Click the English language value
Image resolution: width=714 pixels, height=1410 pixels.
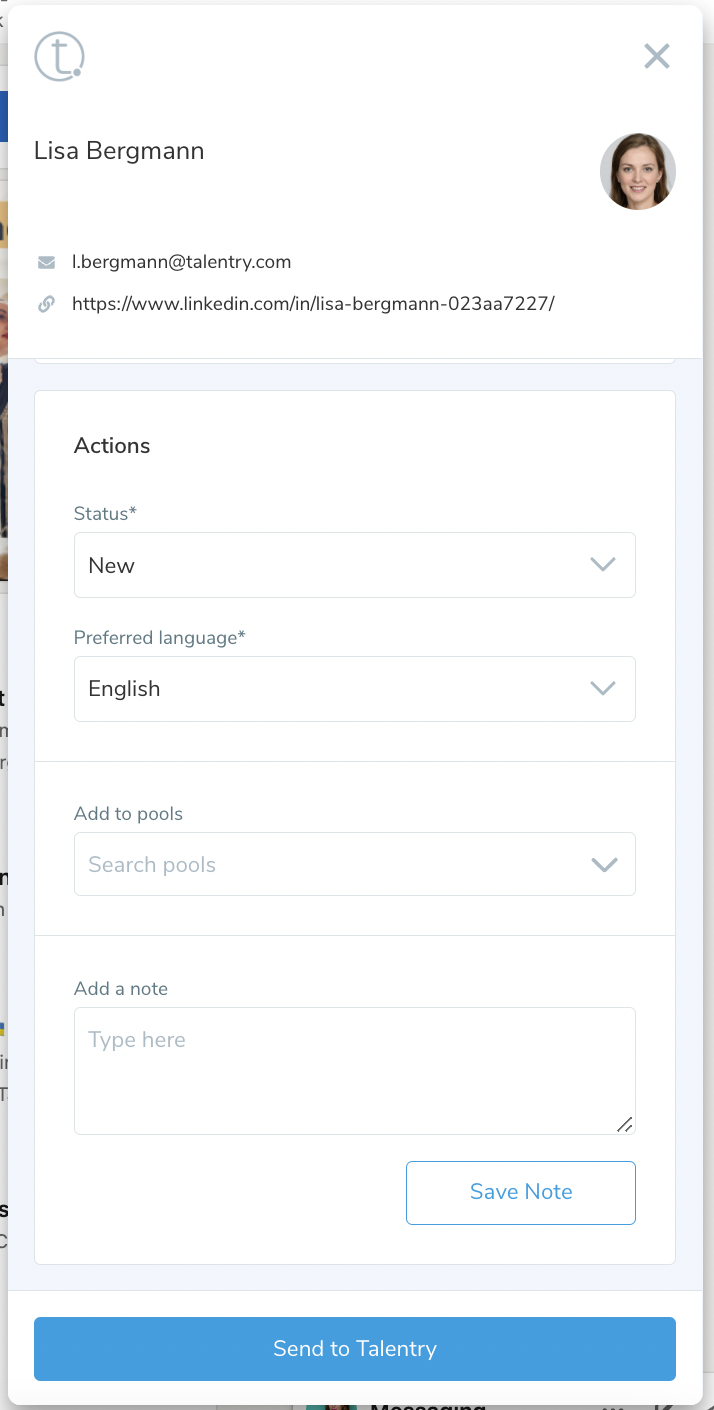click(124, 689)
